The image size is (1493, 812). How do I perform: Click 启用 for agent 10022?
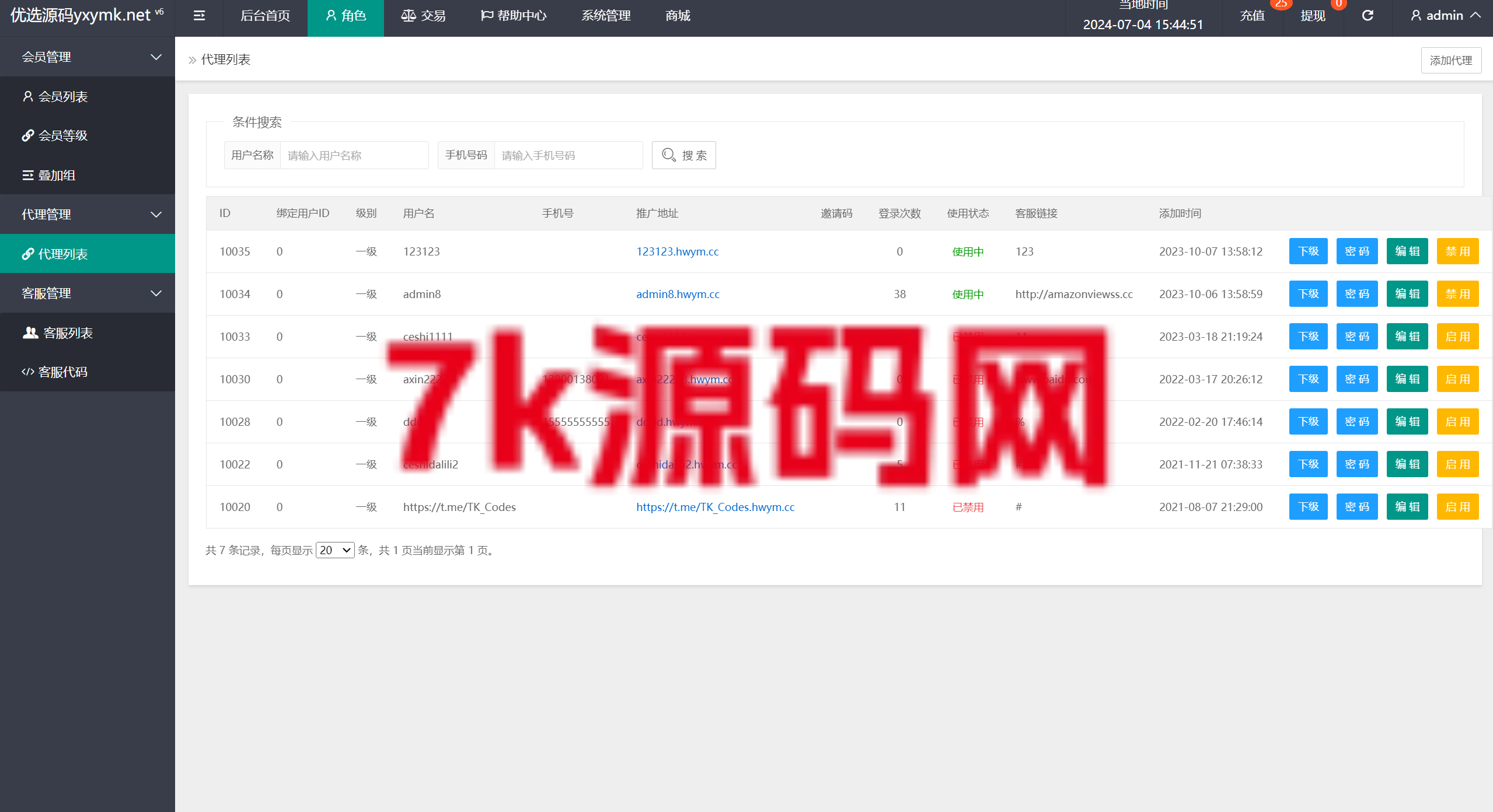click(1457, 464)
